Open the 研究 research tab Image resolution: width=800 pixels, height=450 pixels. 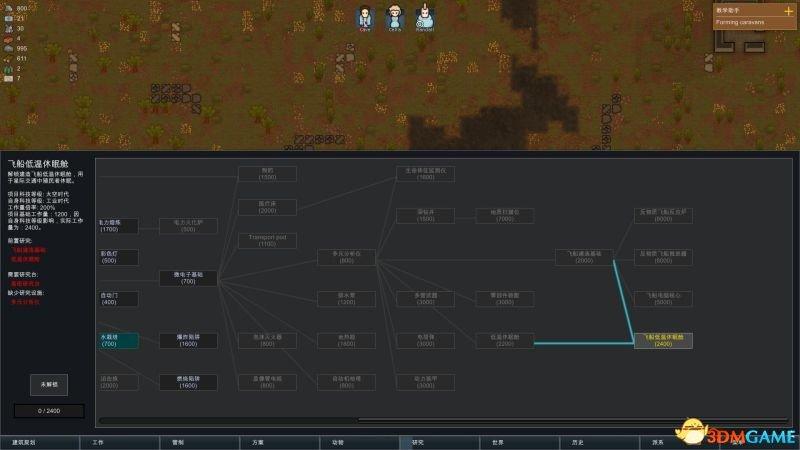(x=440, y=442)
